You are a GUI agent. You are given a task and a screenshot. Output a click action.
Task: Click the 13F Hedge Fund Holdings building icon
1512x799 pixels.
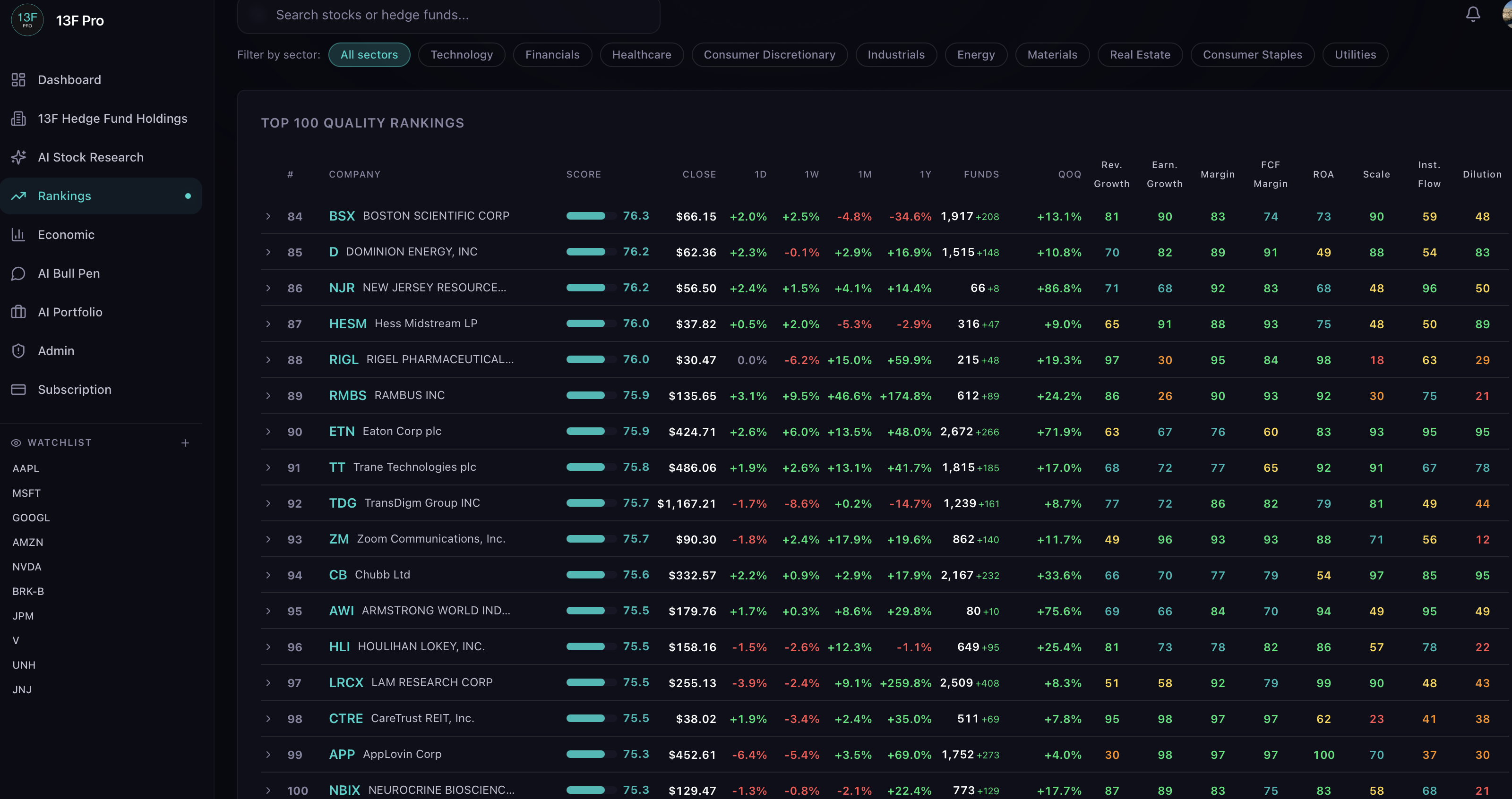coord(19,119)
